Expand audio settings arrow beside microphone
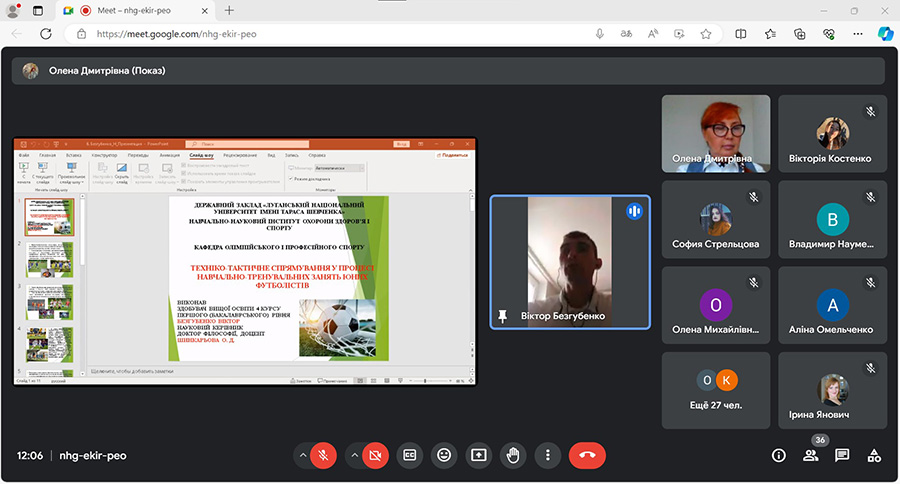This screenshot has height=484, width=900. [301, 455]
